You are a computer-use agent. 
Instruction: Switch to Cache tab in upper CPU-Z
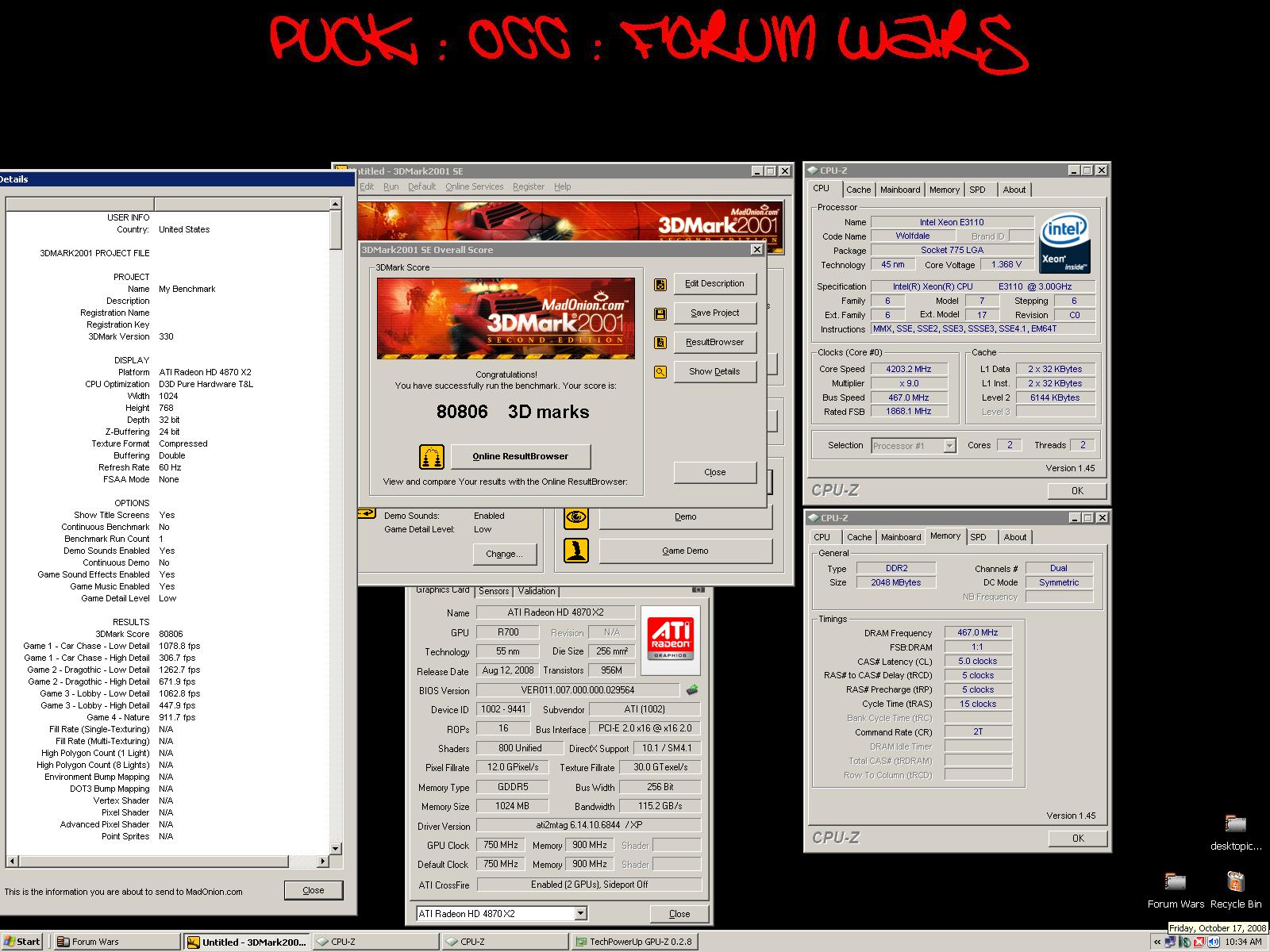(x=858, y=190)
